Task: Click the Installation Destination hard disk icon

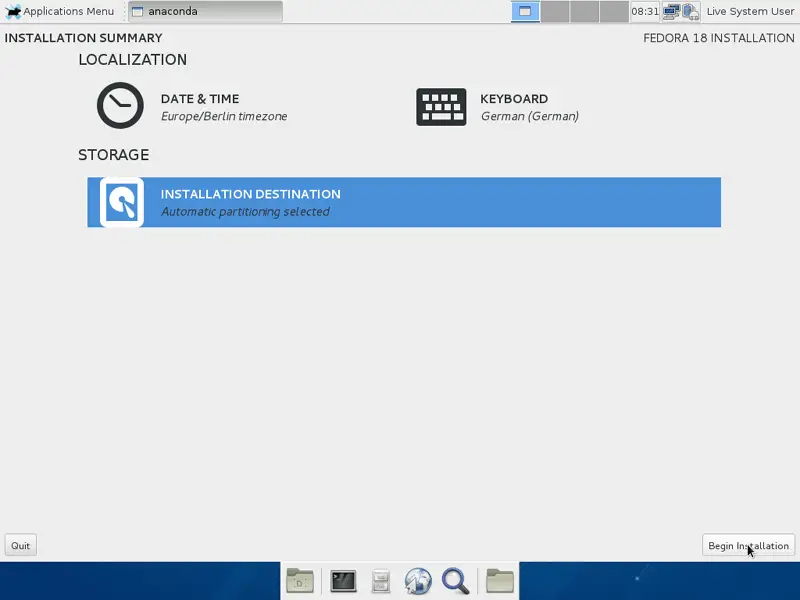Action: [121, 203]
